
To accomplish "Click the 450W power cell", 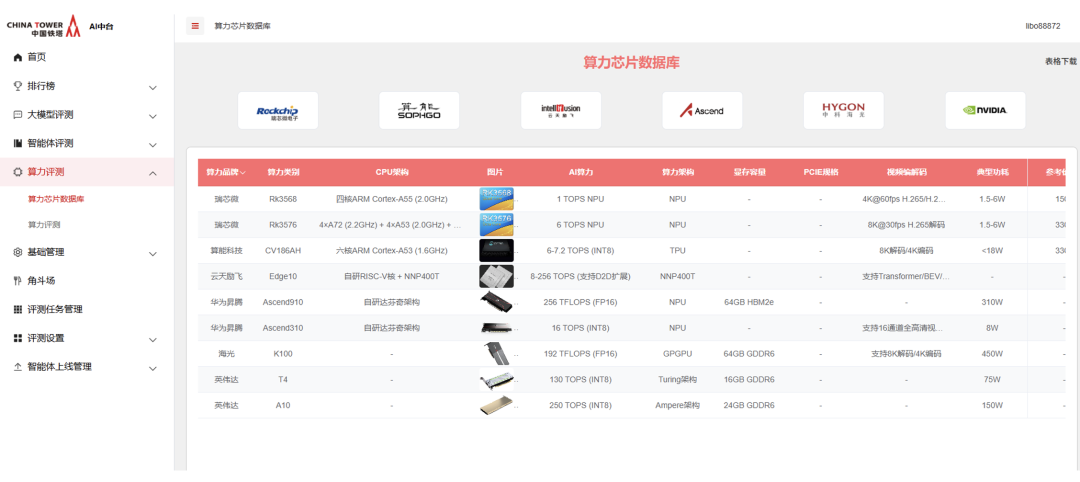I will pos(992,354).
